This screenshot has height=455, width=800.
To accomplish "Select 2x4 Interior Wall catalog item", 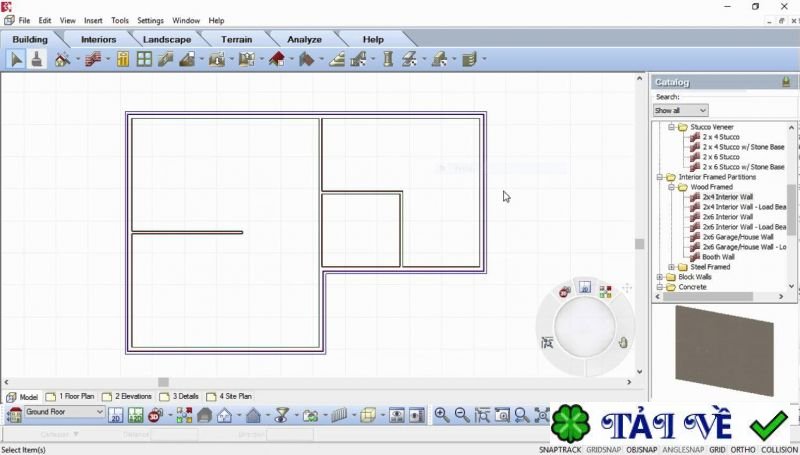I will [x=728, y=197].
